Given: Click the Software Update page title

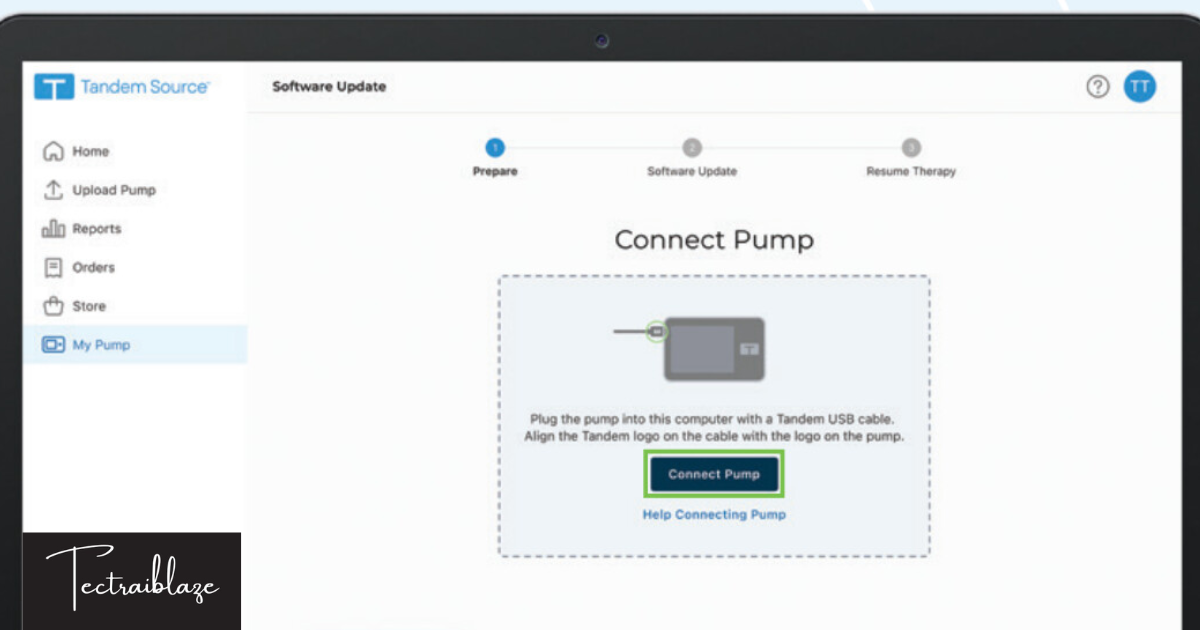Looking at the screenshot, I should pos(329,87).
